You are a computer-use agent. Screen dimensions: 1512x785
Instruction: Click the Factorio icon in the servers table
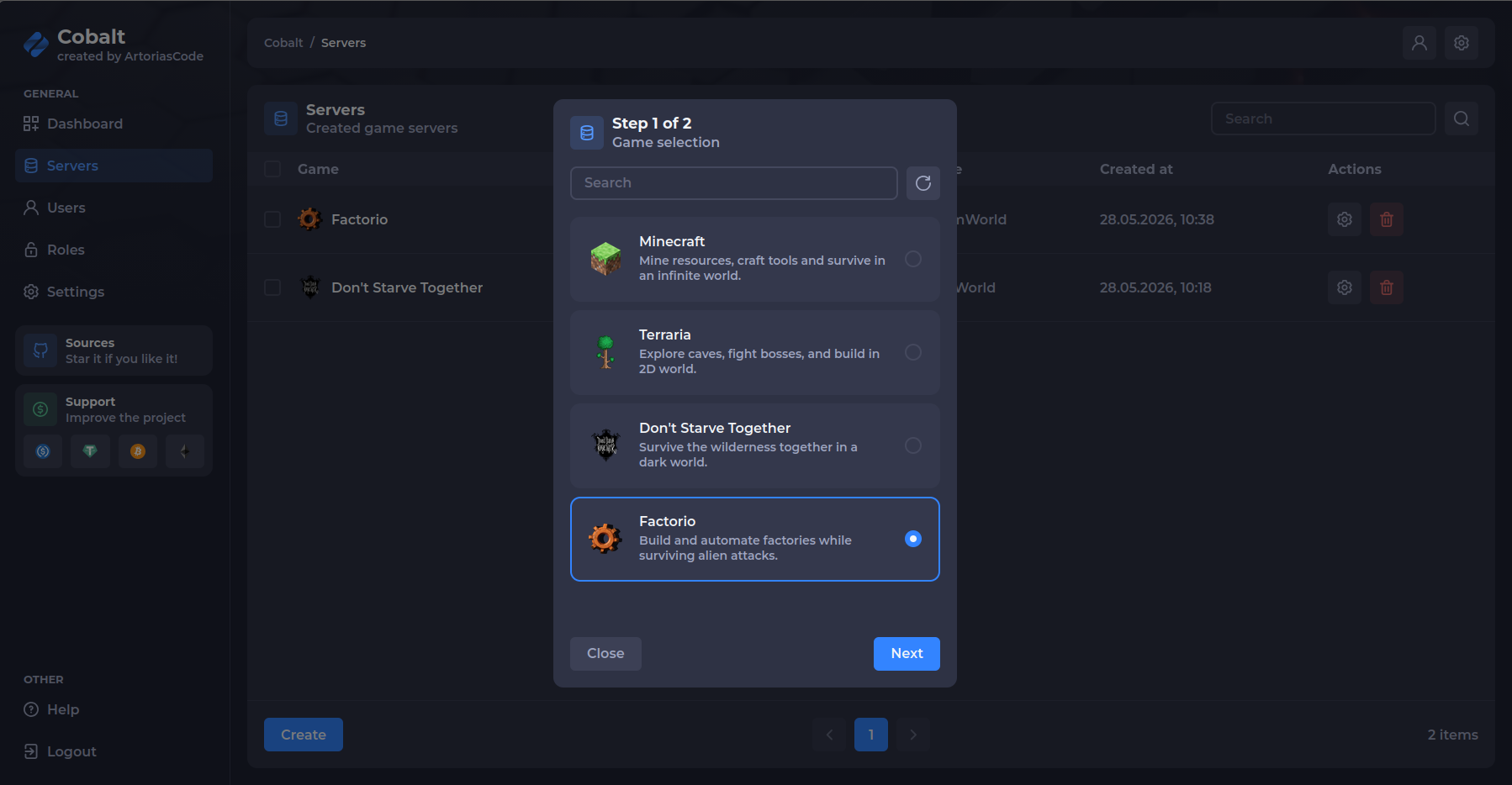point(309,219)
